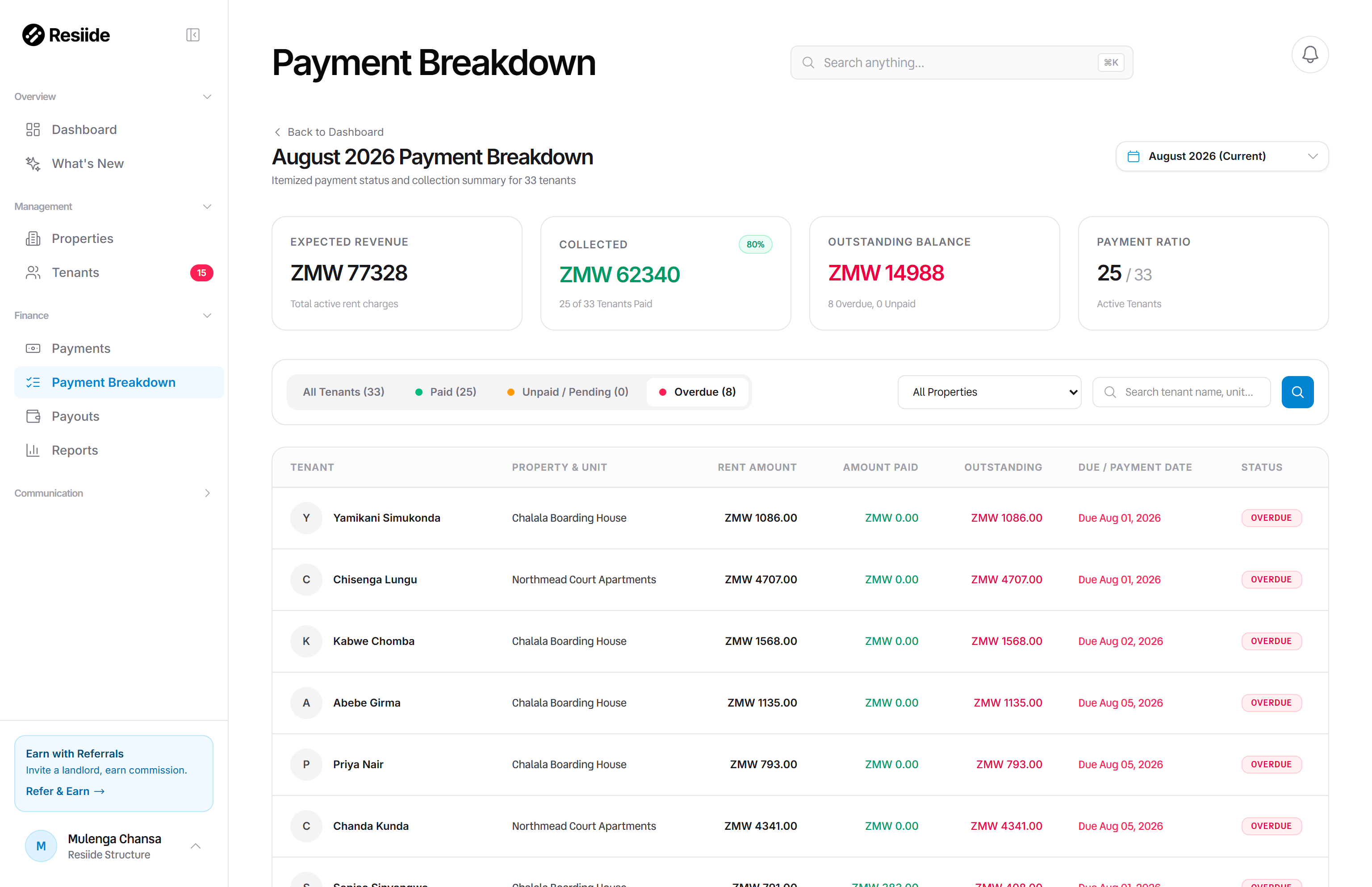The height and width of the screenshot is (887, 1372).
Task: Click the Payment Breakdown checklist icon
Action: point(33,382)
